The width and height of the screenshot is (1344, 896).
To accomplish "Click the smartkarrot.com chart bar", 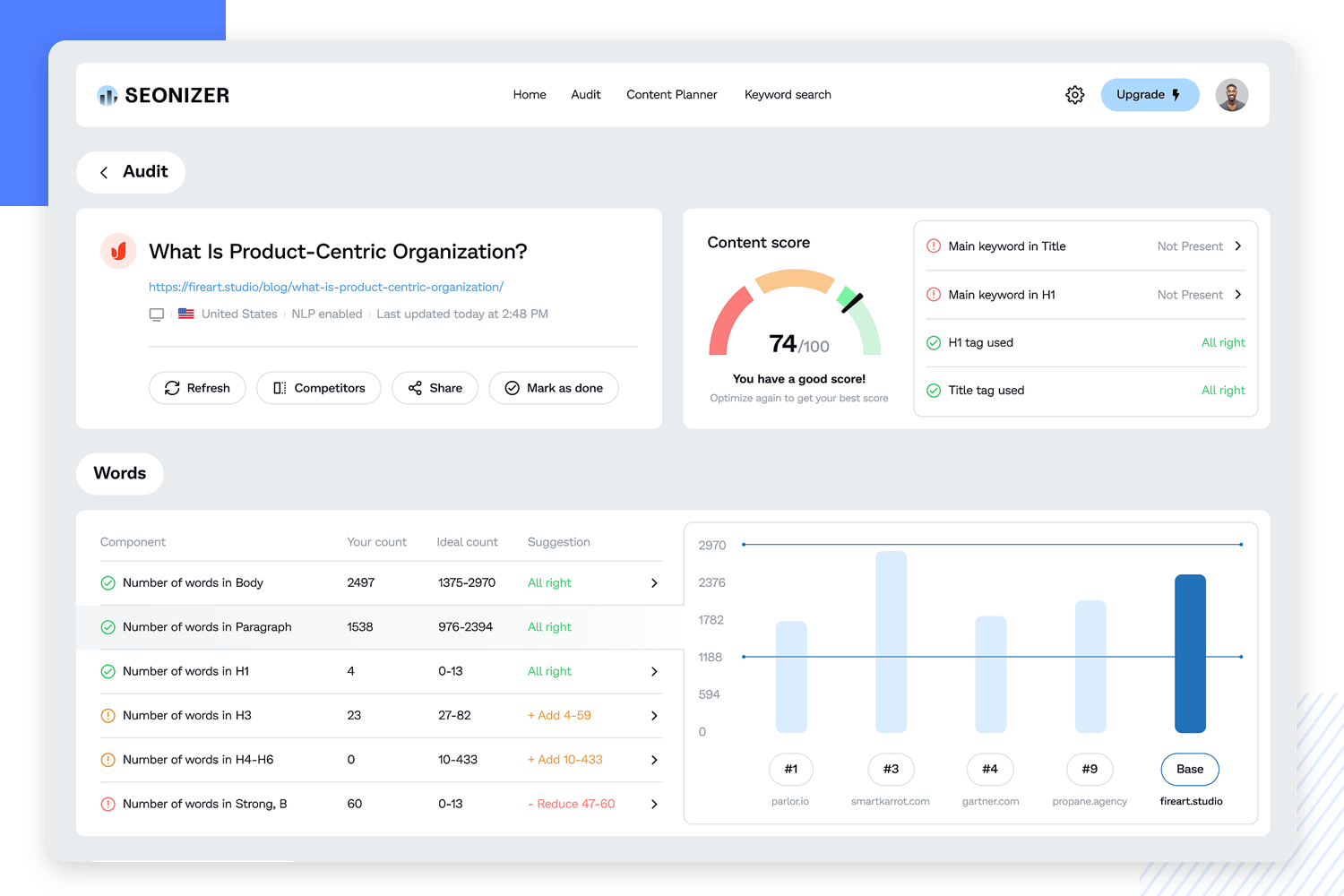I will (x=891, y=642).
